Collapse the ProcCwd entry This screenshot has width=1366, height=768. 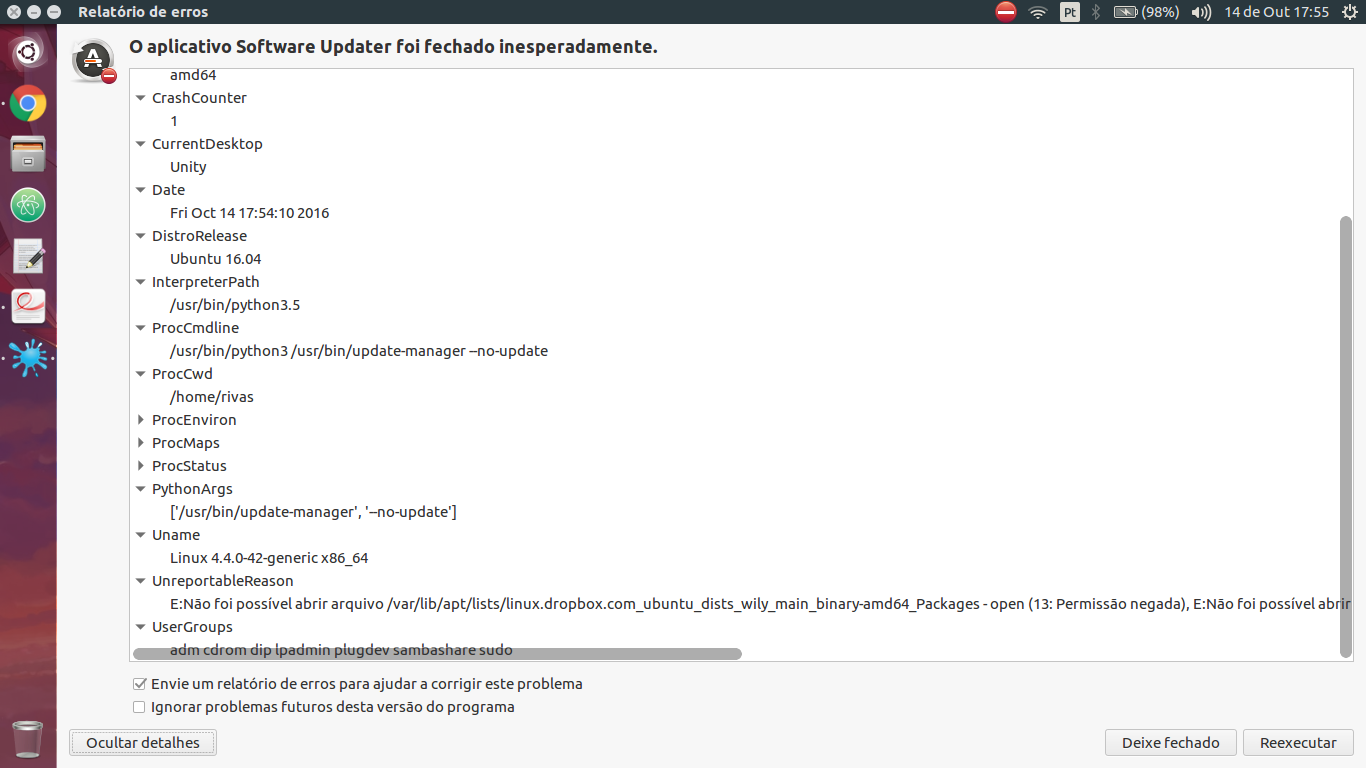point(141,374)
